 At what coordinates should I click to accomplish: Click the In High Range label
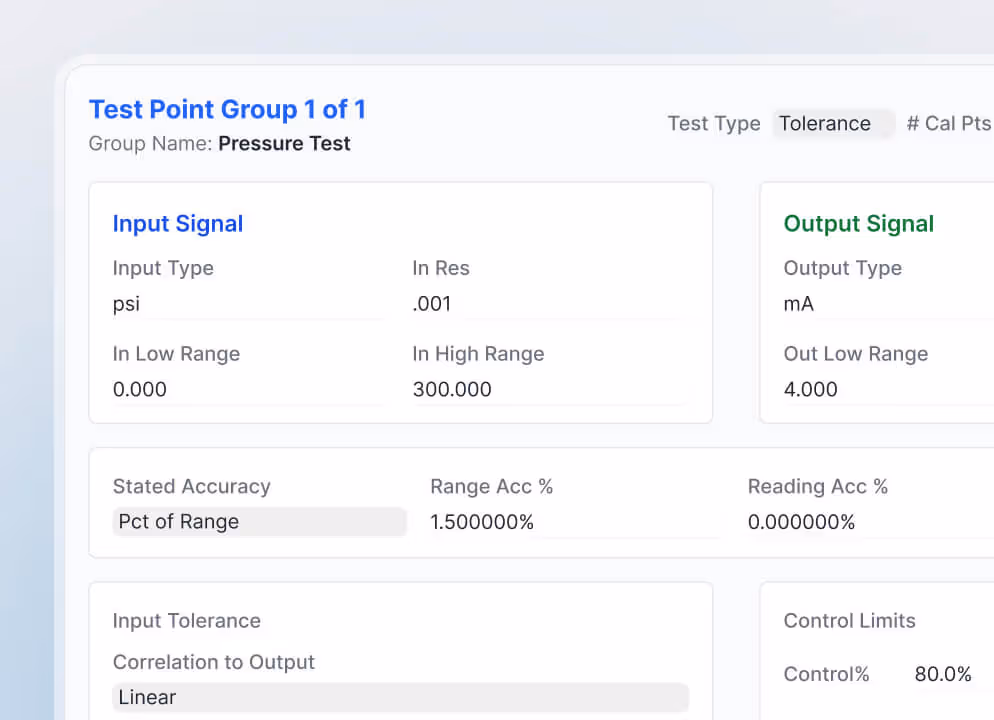[x=478, y=354]
